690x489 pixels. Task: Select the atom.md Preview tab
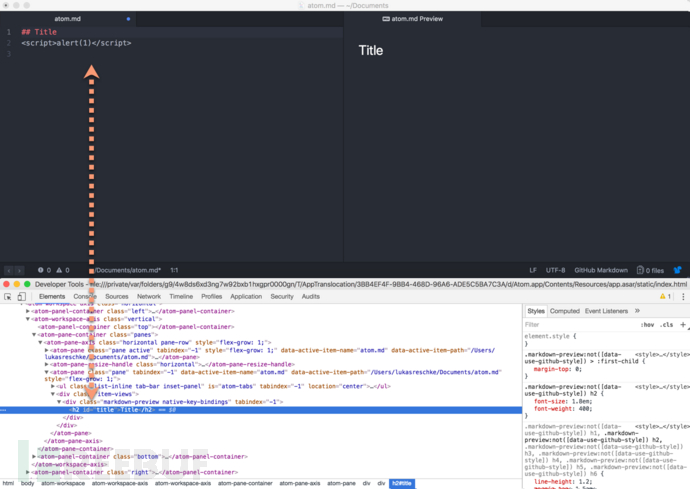pos(412,19)
